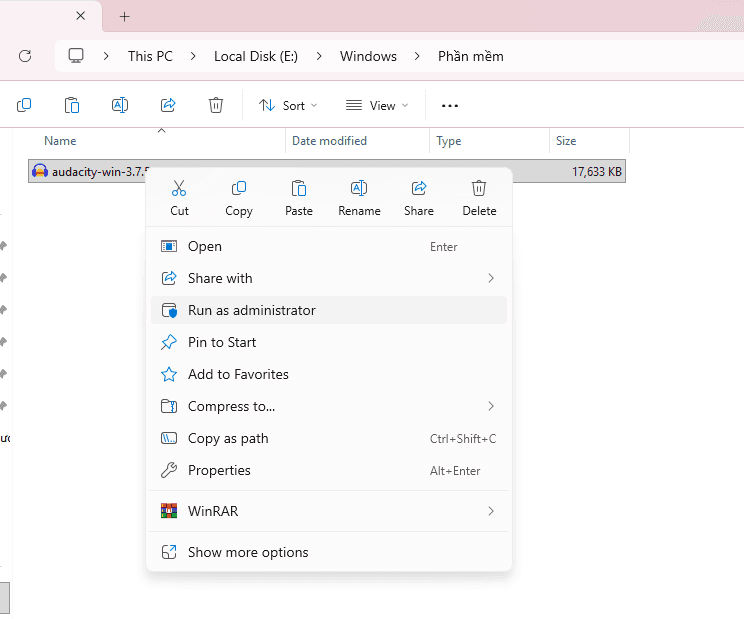Click the Share icon in context menu

pos(419,189)
